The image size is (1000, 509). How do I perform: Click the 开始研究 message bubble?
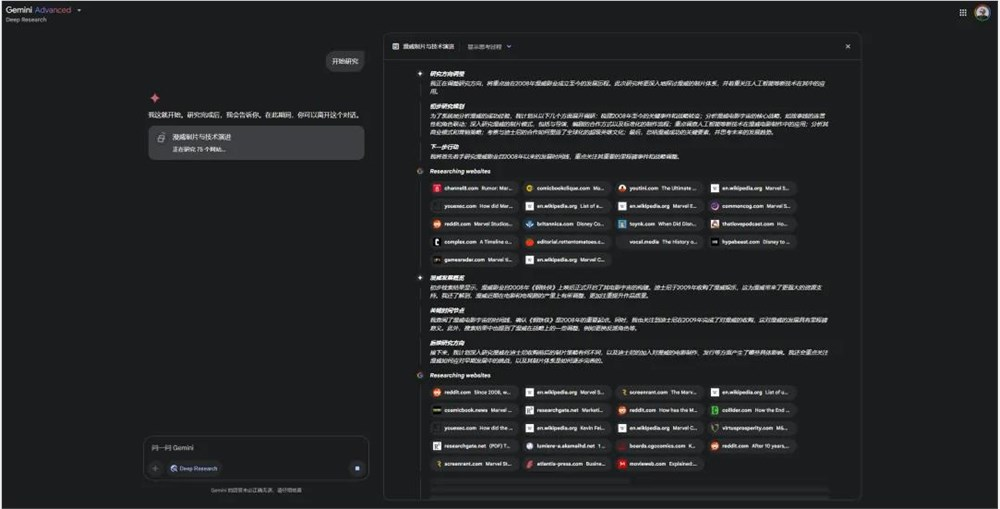tap(345, 61)
